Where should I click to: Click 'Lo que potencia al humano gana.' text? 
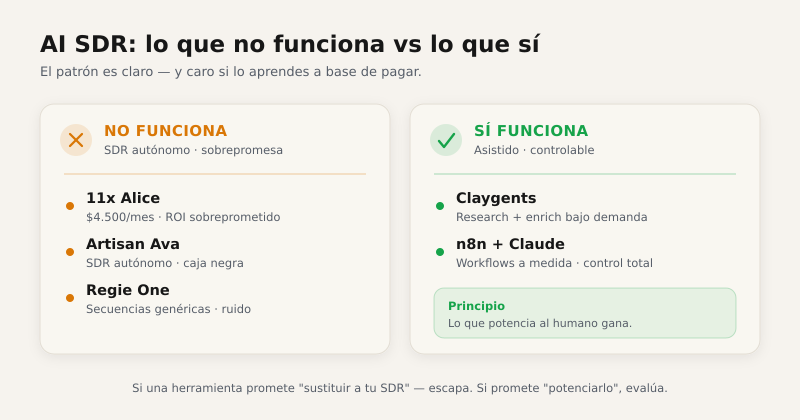tap(540, 324)
